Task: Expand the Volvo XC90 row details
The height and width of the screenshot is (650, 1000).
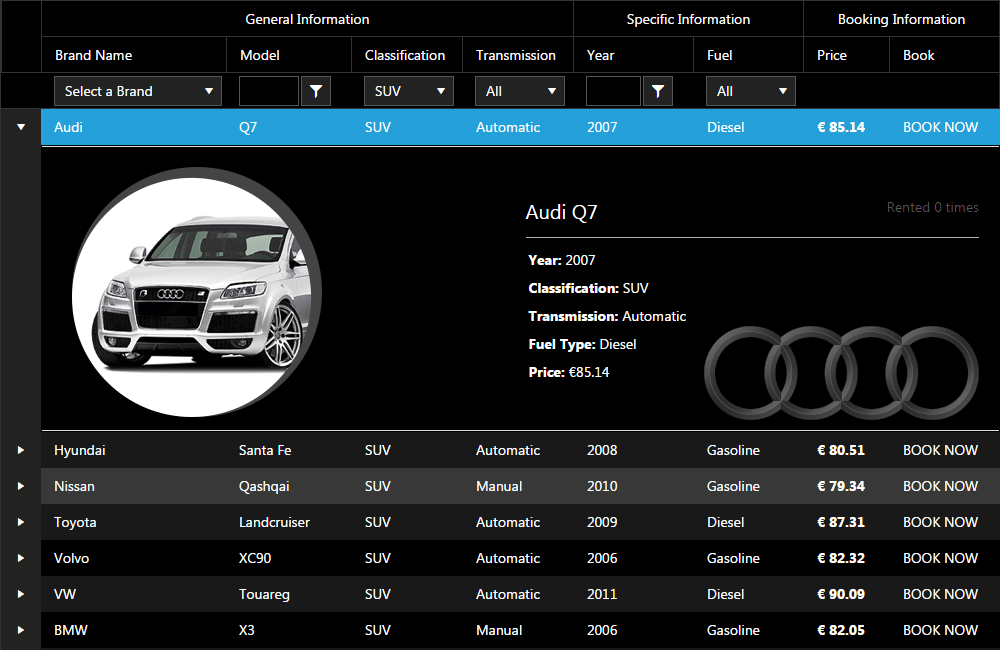Action: pyautogui.click(x=20, y=558)
